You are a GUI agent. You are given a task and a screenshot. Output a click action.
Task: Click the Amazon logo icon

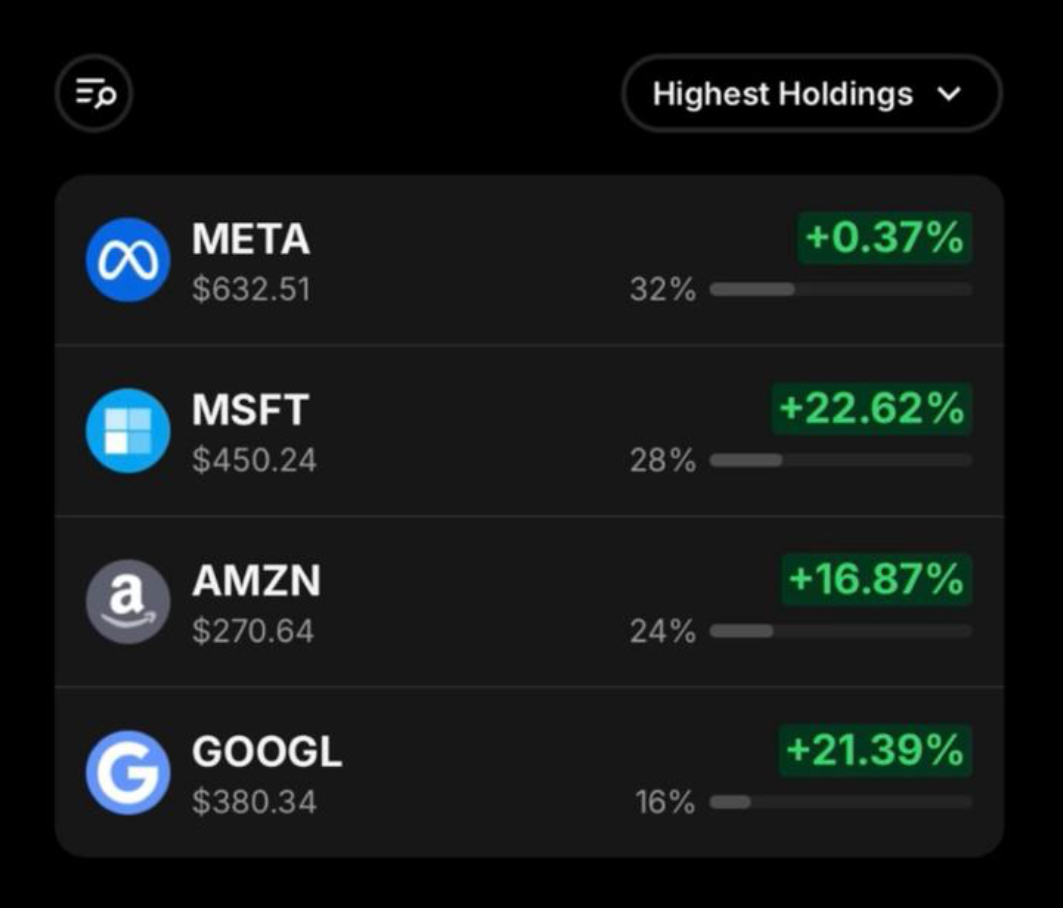pyautogui.click(x=127, y=601)
